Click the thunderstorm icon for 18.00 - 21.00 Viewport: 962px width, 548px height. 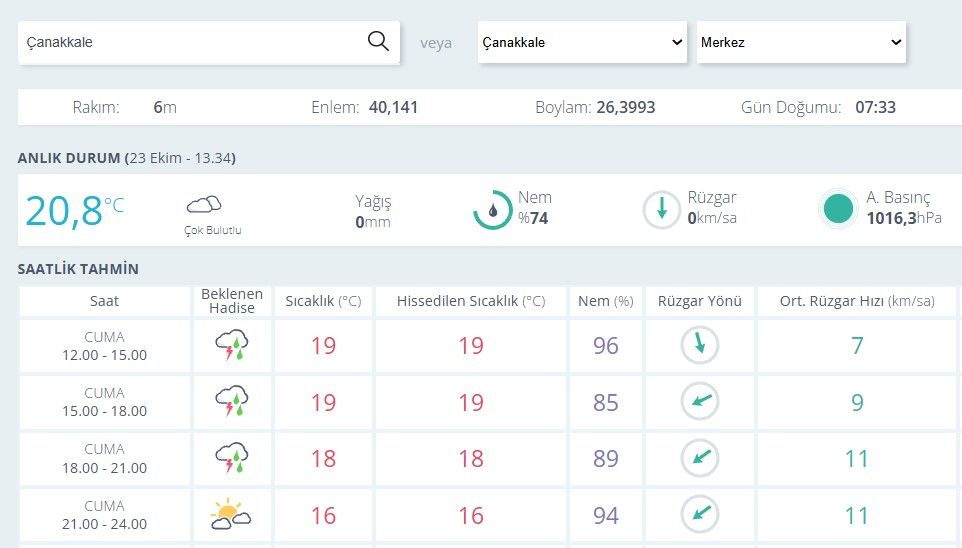pos(231,458)
